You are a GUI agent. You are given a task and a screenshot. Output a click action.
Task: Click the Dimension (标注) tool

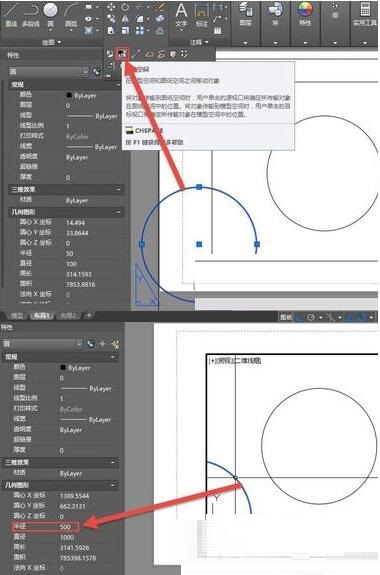[x=201, y=15]
